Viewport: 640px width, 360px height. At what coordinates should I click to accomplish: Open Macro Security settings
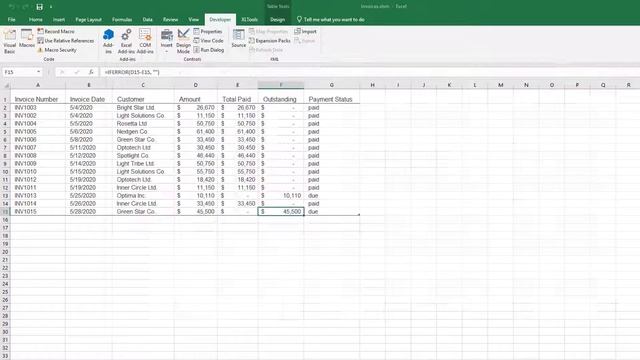click(57, 50)
